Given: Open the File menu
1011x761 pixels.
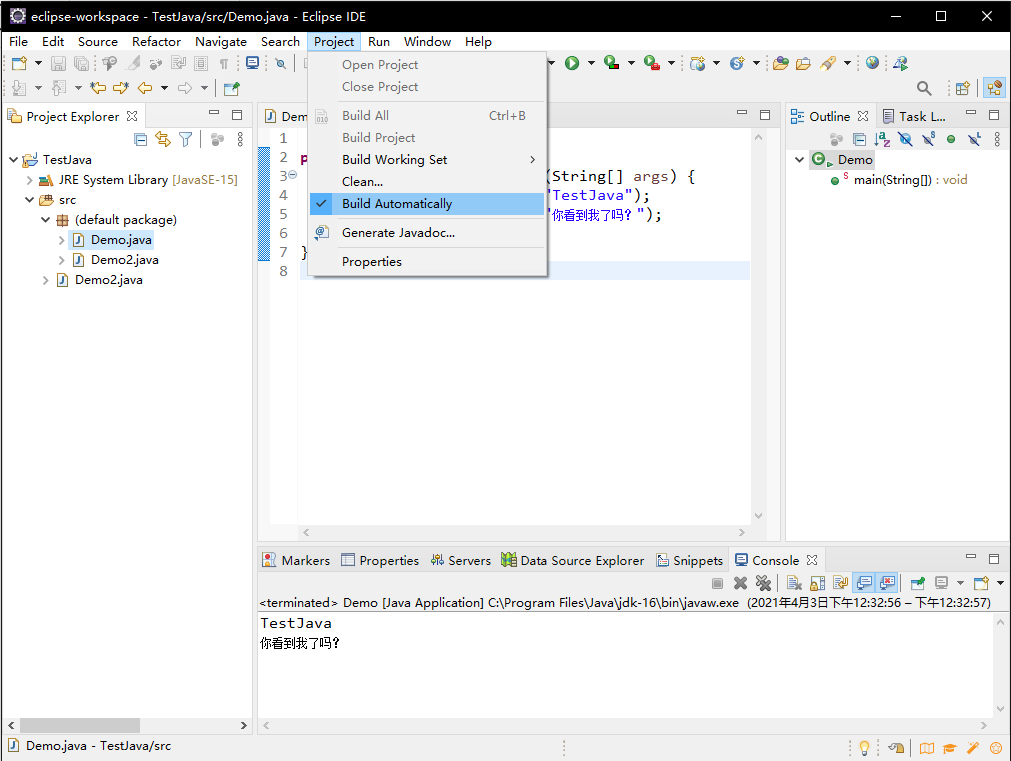Looking at the screenshot, I should (18, 42).
